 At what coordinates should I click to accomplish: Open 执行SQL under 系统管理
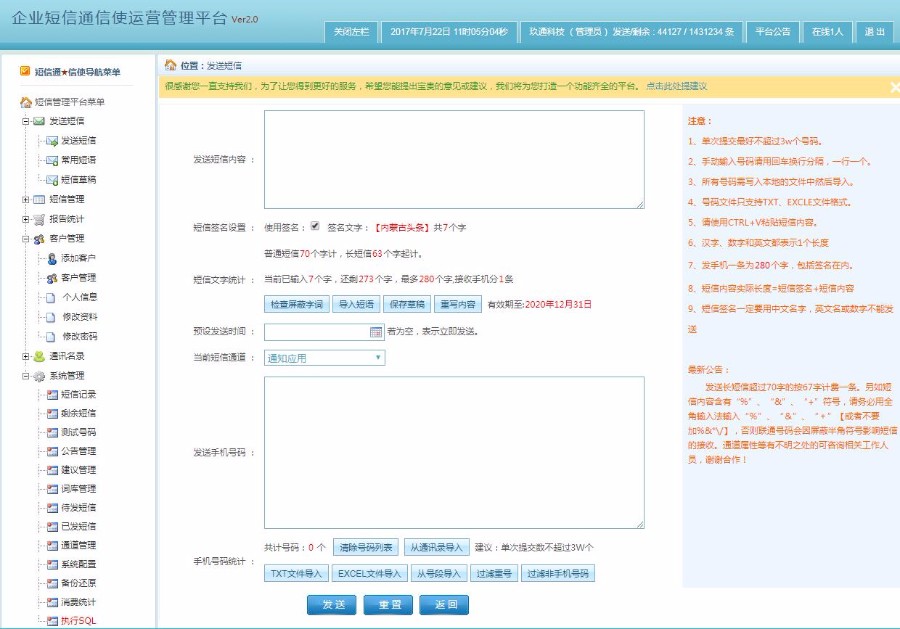78,619
